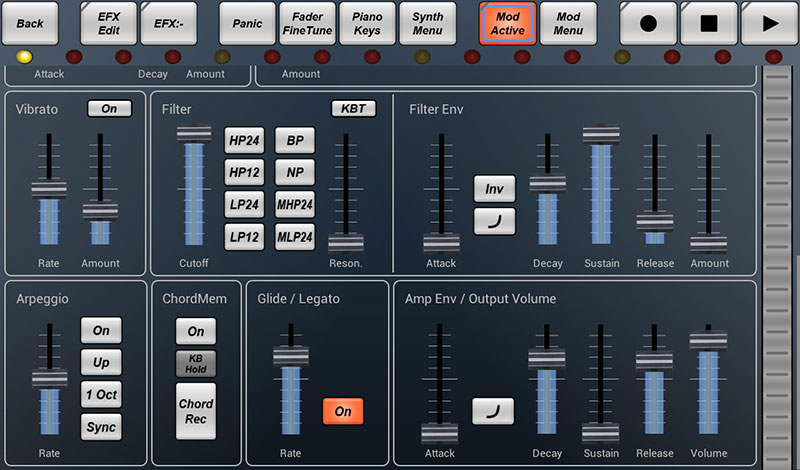Click the Vibrato Amount slider handle
The height and width of the screenshot is (470, 800).
[101, 210]
